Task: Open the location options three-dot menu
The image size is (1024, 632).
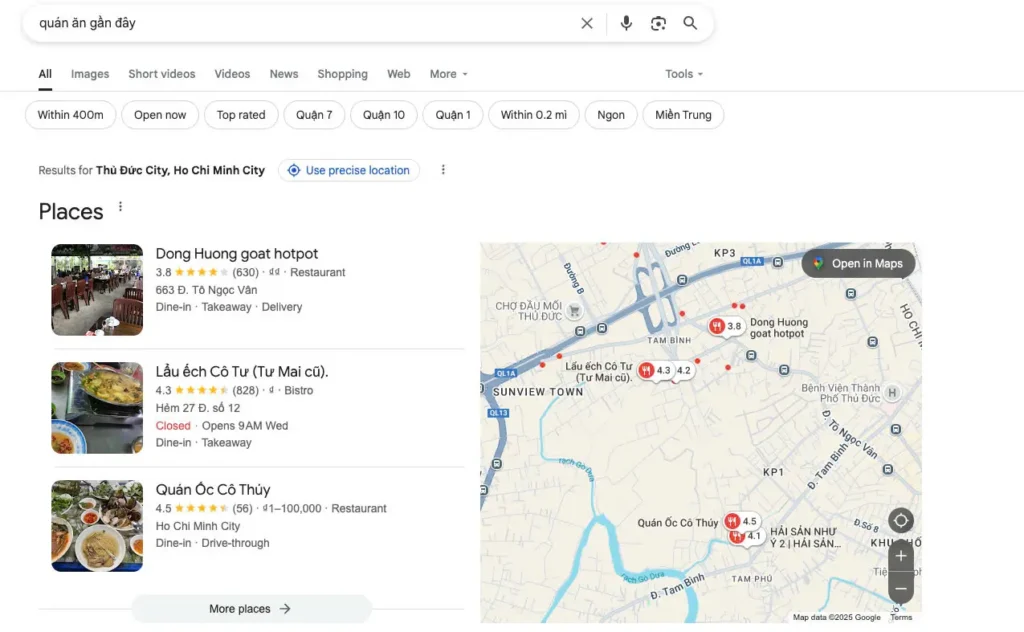Action: point(443,170)
